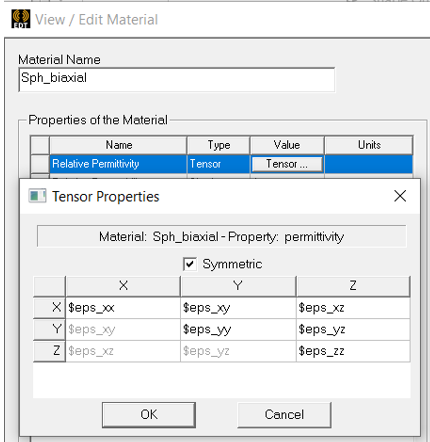Edit the $eps_xz cell in row X
Viewport: 430px width, 442px height.
[353, 308]
